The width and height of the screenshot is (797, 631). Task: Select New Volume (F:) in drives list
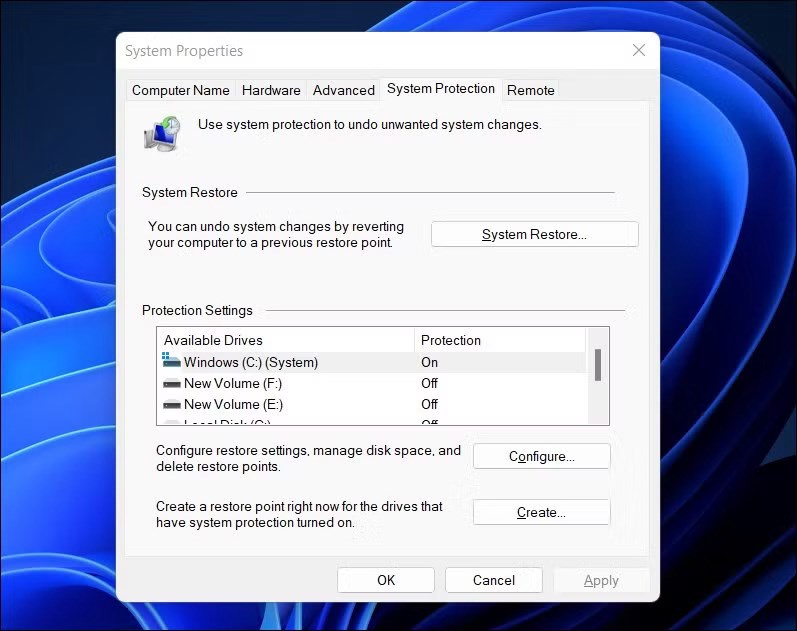[372, 383]
